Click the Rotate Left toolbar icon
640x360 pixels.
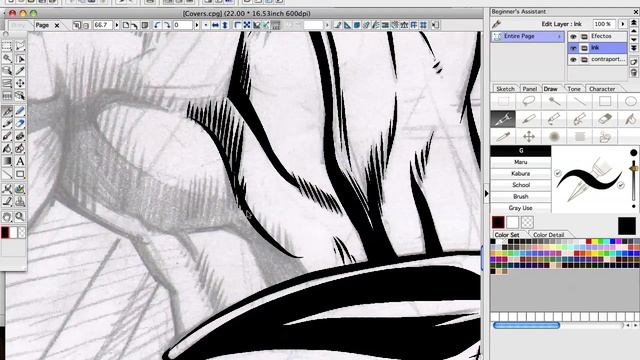coord(158,25)
